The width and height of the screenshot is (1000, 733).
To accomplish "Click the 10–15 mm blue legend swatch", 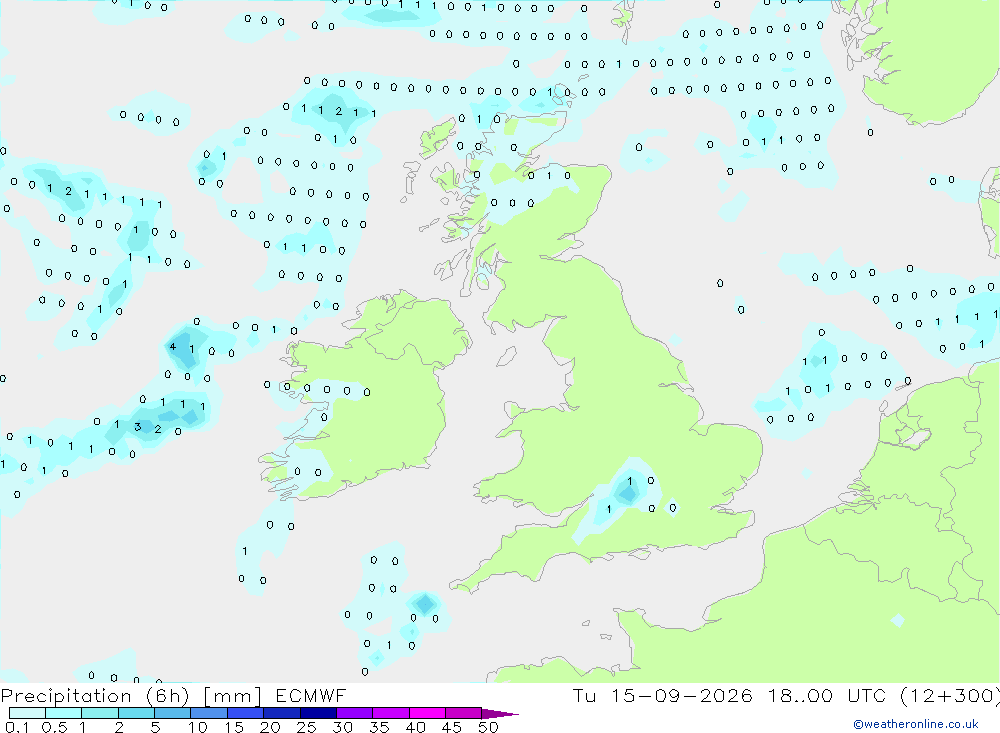I will click(x=209, y=713).
